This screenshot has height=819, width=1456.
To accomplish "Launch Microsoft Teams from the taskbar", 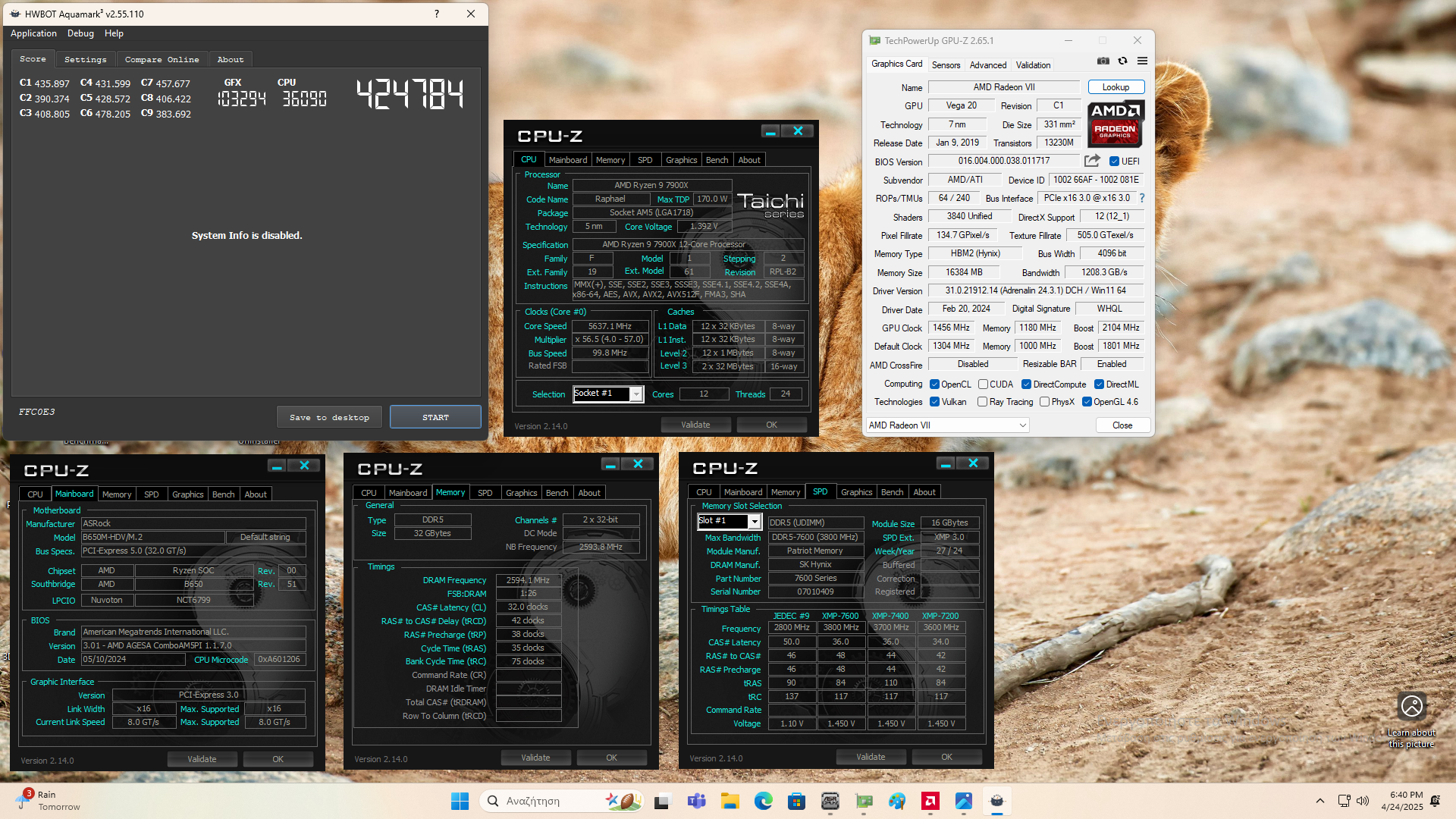I will (696, 801).
